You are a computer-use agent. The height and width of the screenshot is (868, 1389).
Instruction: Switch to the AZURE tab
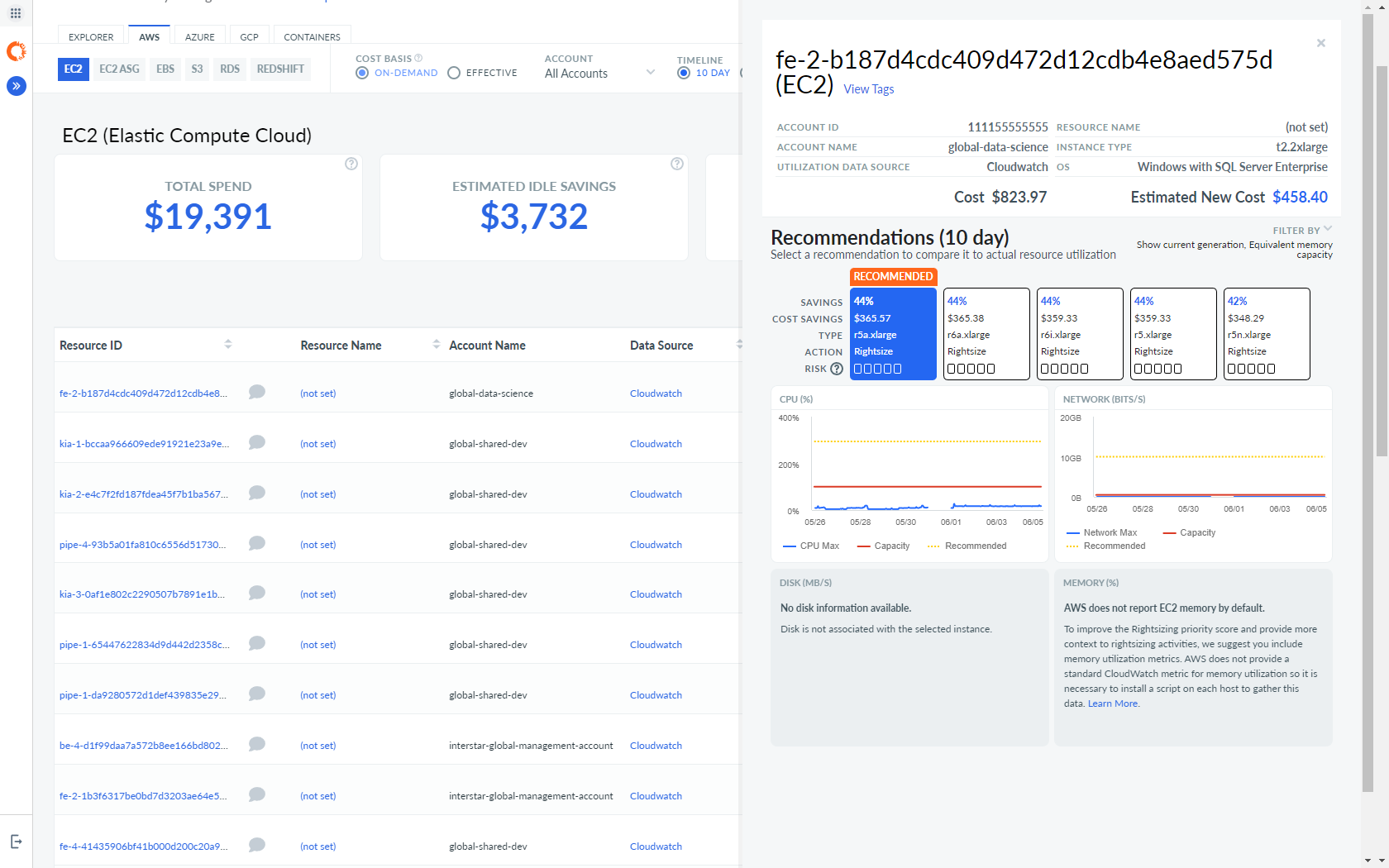(x=199, y=36)
